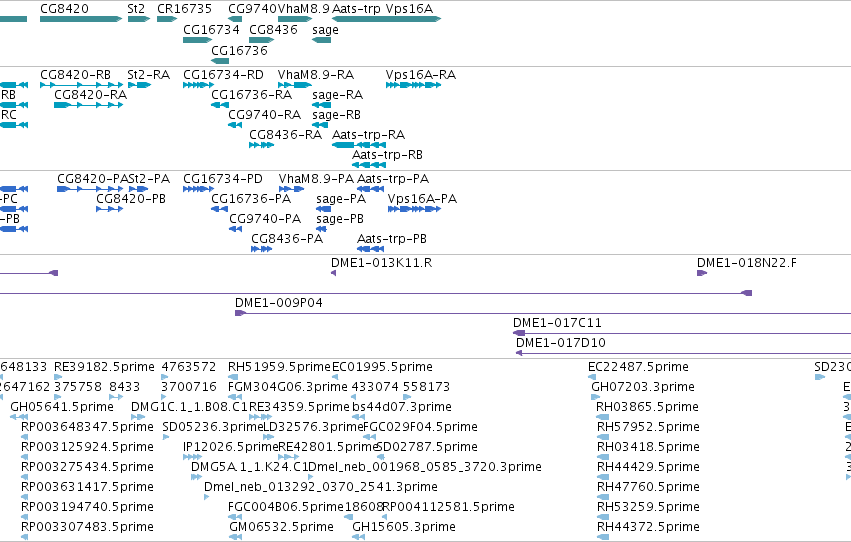Open EST FGC029F04.5prime

coord(370,437)
